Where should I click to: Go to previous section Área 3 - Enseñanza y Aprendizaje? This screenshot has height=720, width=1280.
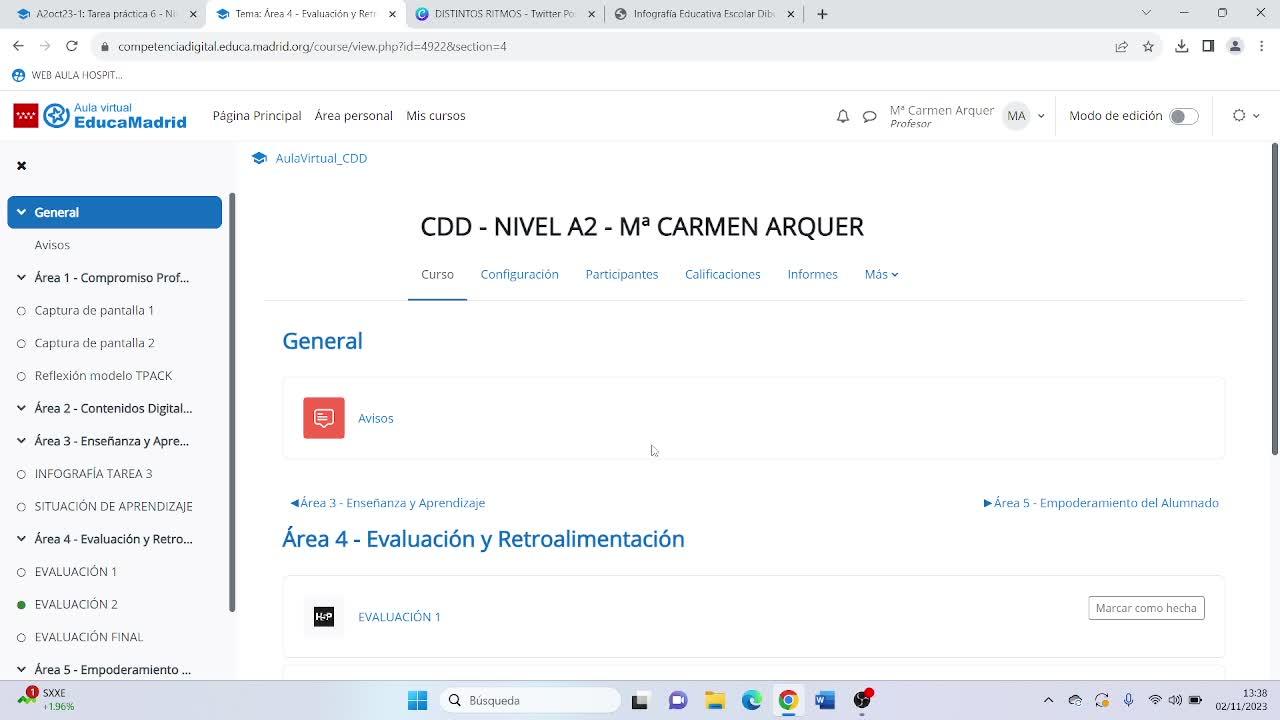click(x=388, y=503)
